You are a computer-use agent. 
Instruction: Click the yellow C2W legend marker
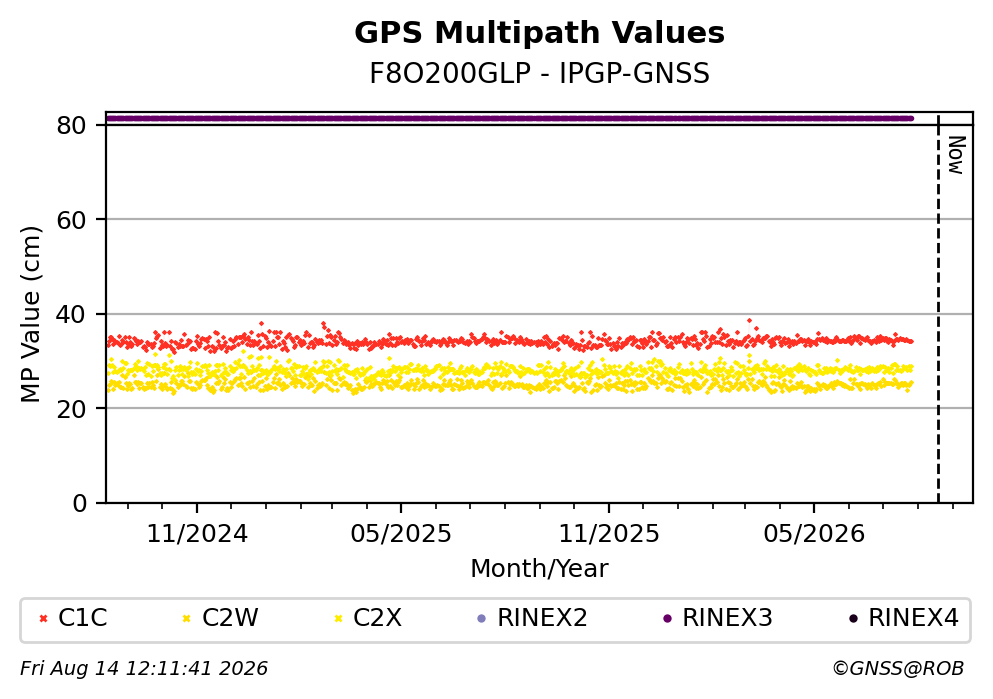[186, 619]
